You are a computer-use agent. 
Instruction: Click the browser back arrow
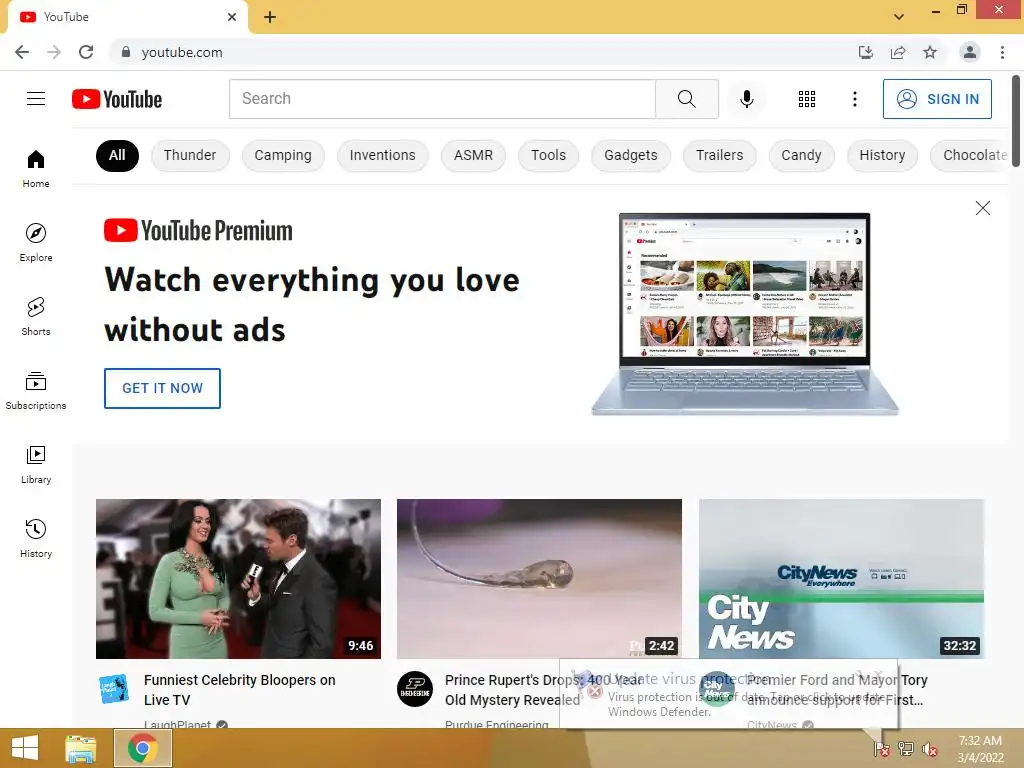click(22, 52)
